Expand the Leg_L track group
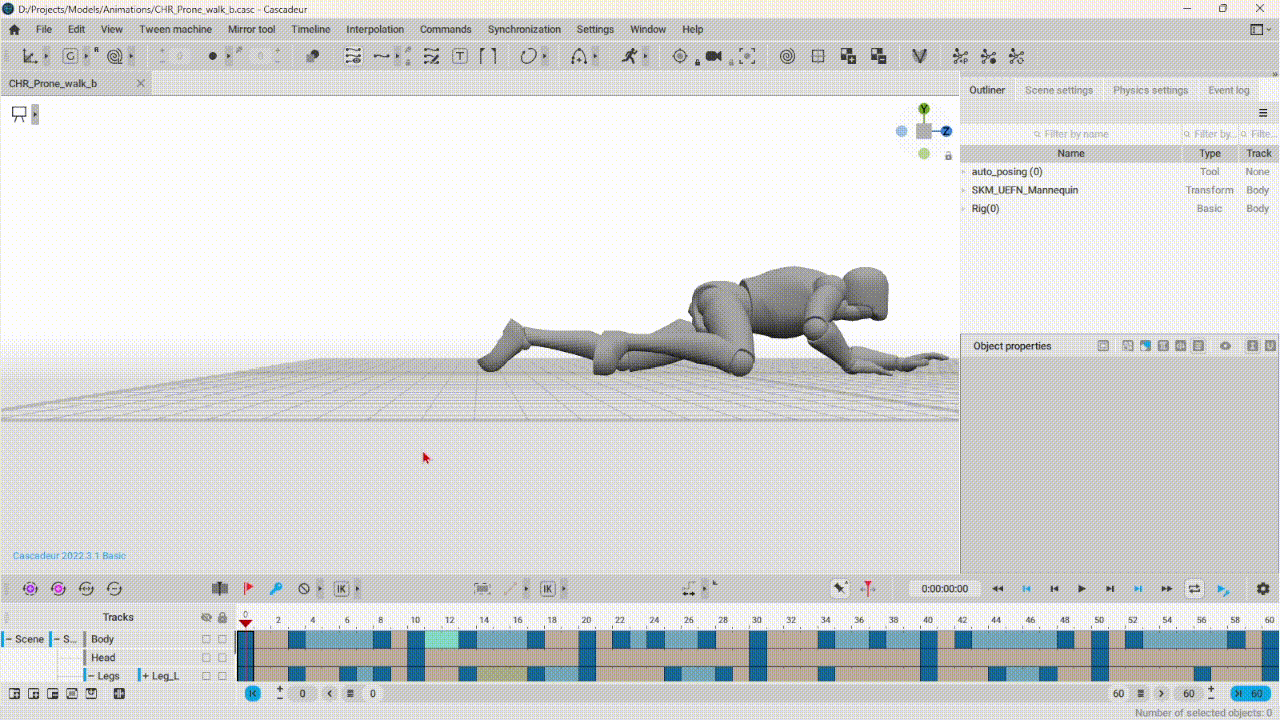 point(146,676)
